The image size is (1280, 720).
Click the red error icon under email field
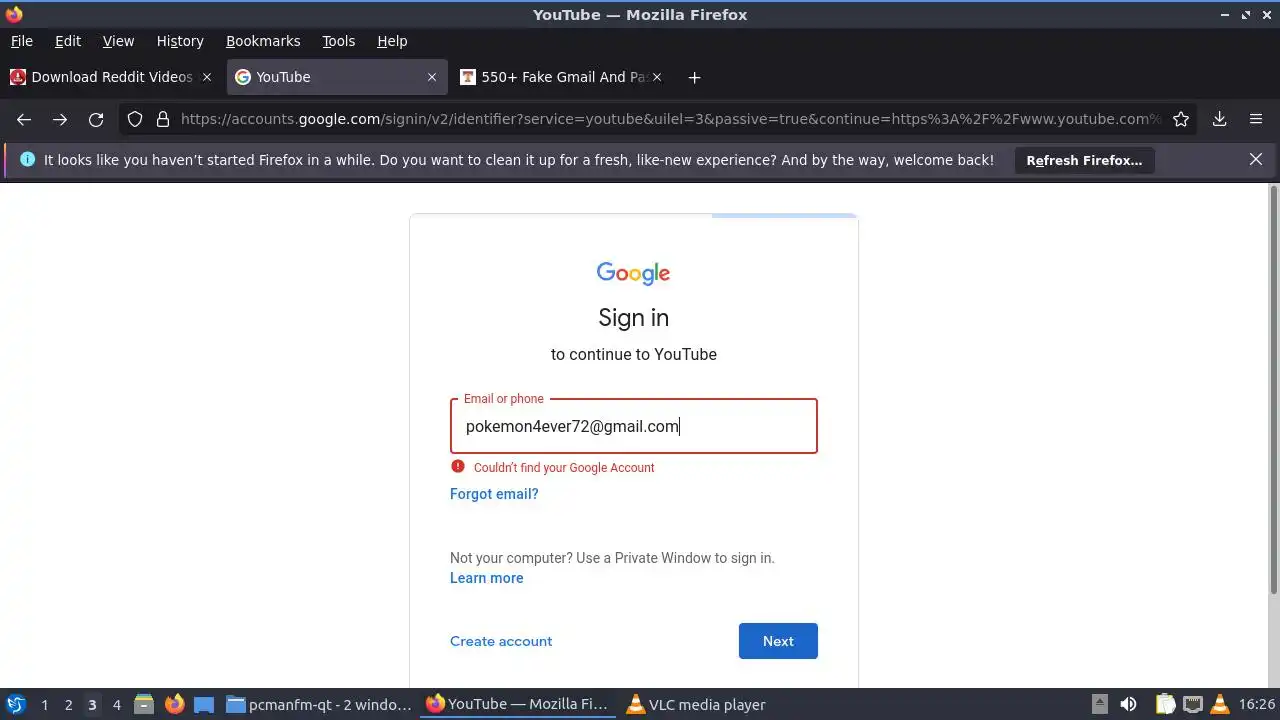(x=458, y=466)
